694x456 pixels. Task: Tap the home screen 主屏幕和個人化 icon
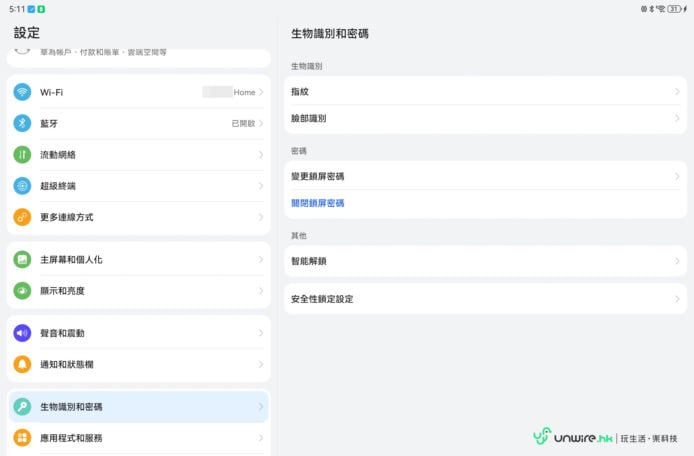click(x=22, y=259)
